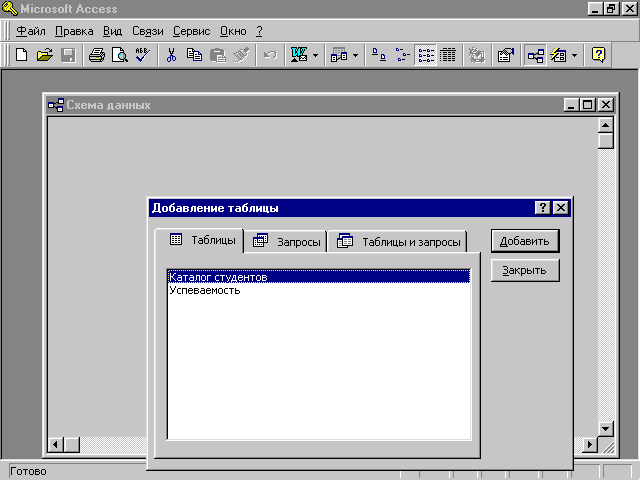Open the Связи menu
640x480 pixels.
tap(148, 31)
